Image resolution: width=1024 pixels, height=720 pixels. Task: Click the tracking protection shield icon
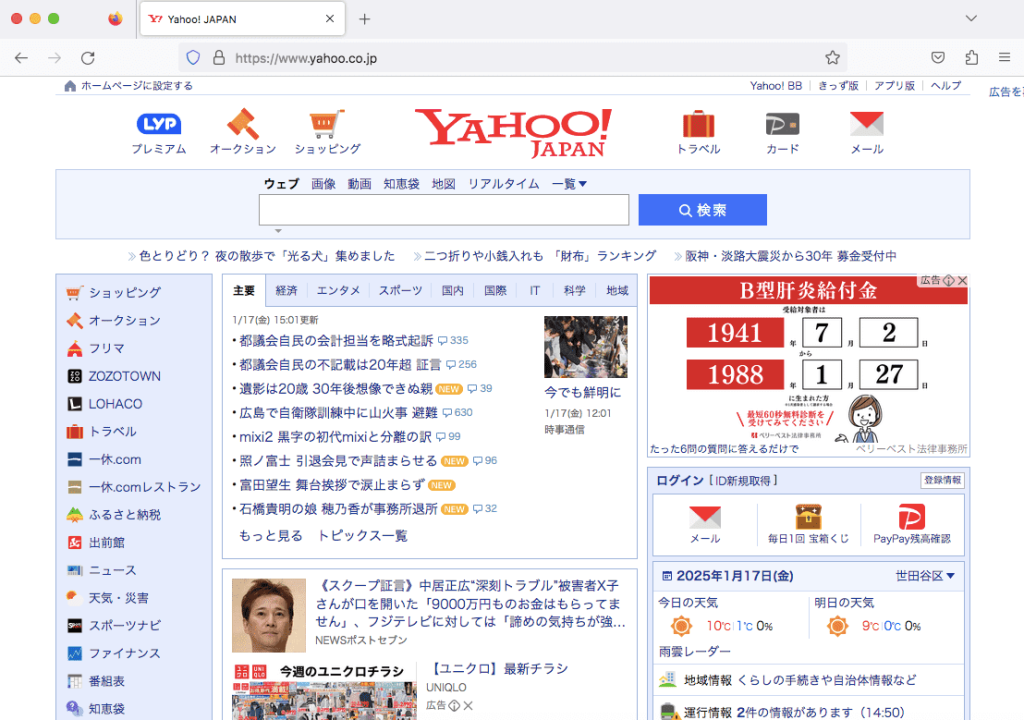[x=193, y=57]
